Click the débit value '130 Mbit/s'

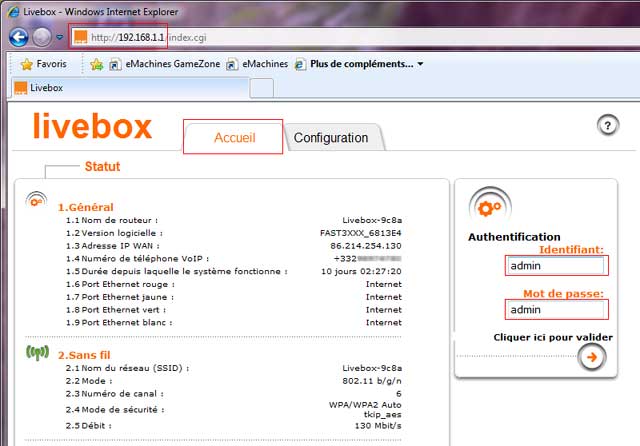point(378,426)
